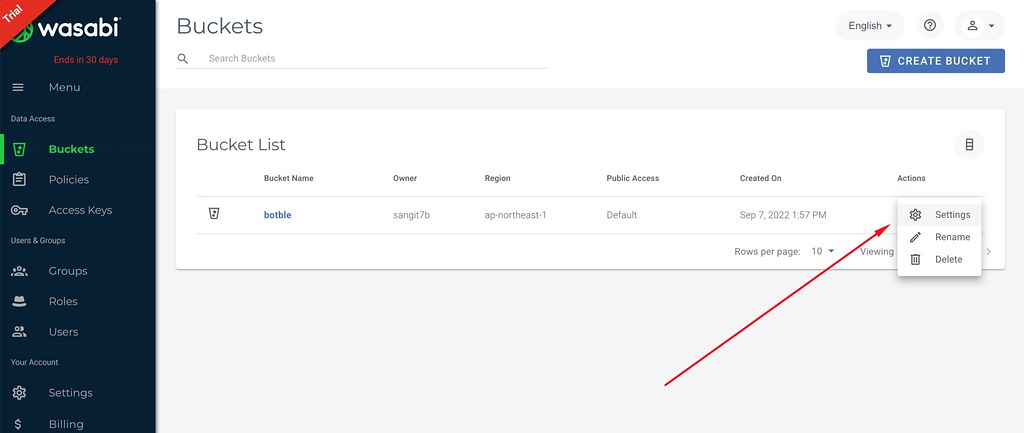Open the hamburger Menu icon
The width and height of the screenshot is (1024, 433).
(18, 87)
